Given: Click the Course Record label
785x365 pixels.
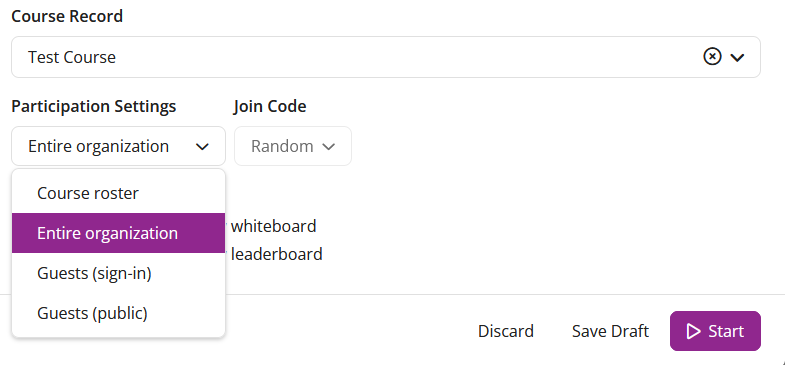Looking at the screenshot, I should 67,16.
